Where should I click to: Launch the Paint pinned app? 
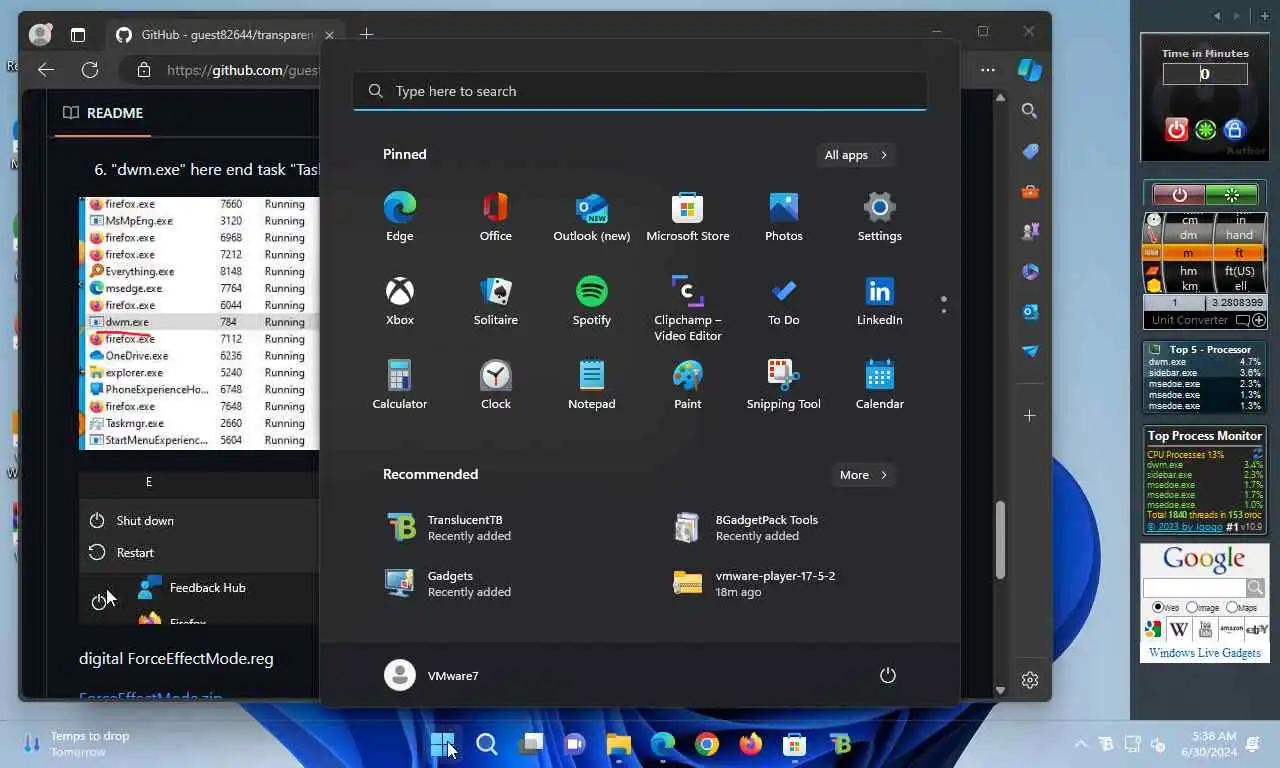[x=687, y=385]
